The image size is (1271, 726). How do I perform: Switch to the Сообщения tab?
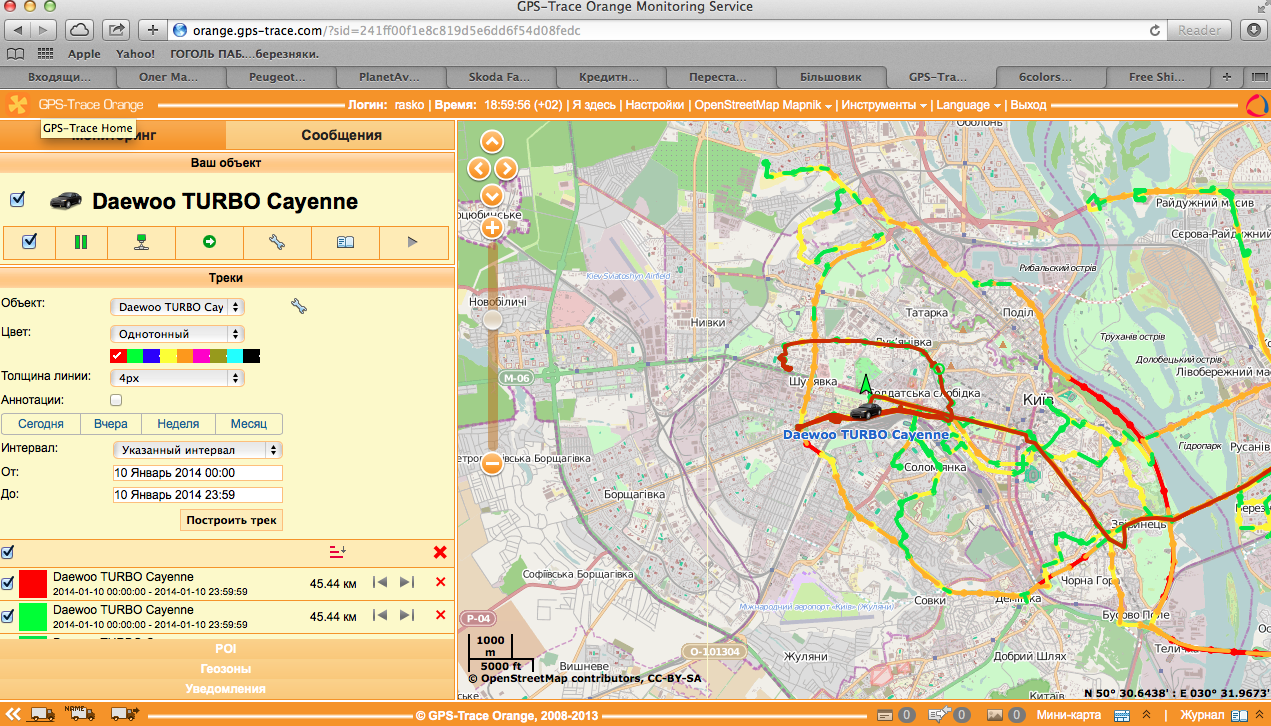pos(341,135)
